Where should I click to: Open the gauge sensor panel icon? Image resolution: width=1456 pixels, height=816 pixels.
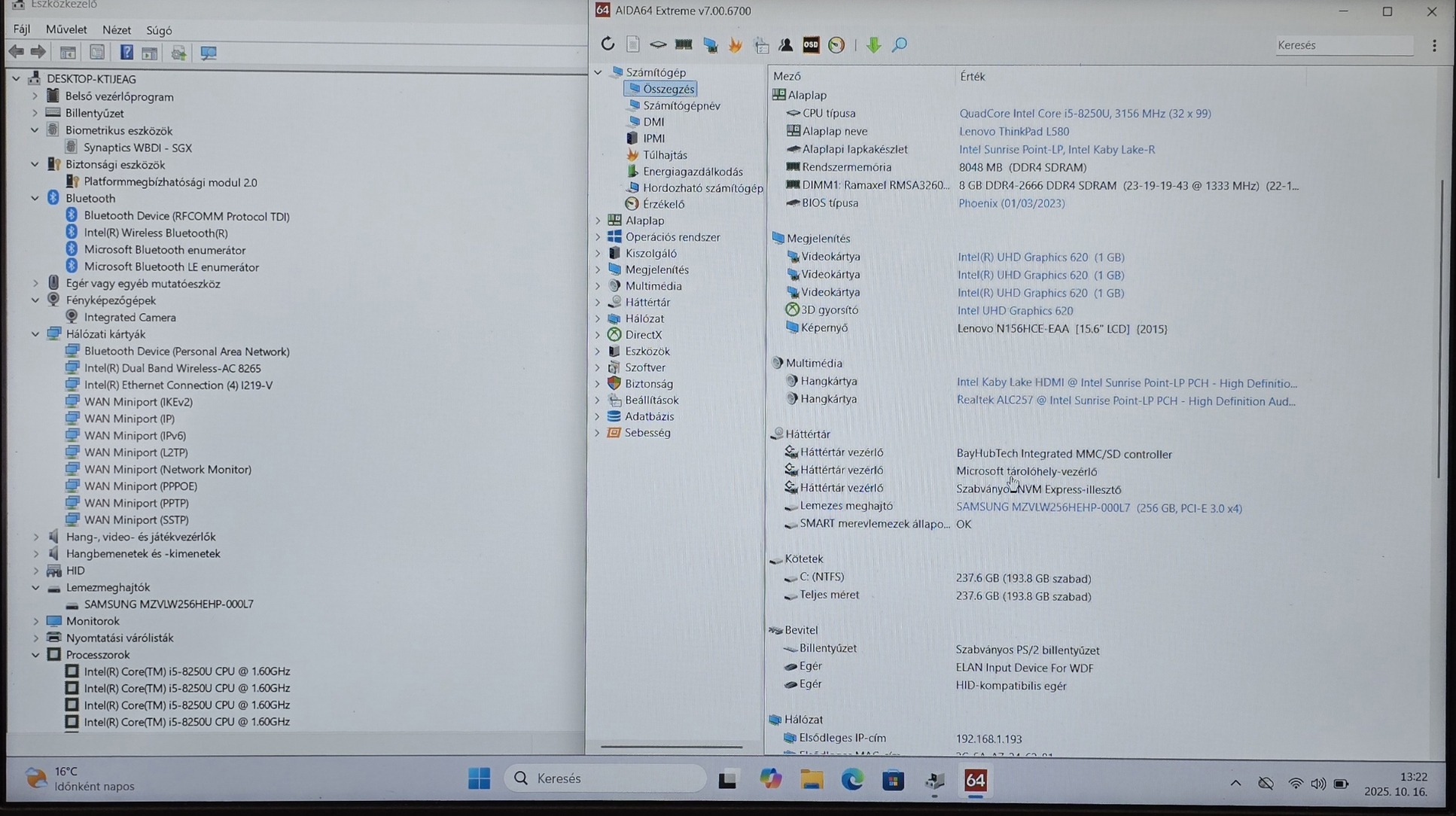point(836,45)
